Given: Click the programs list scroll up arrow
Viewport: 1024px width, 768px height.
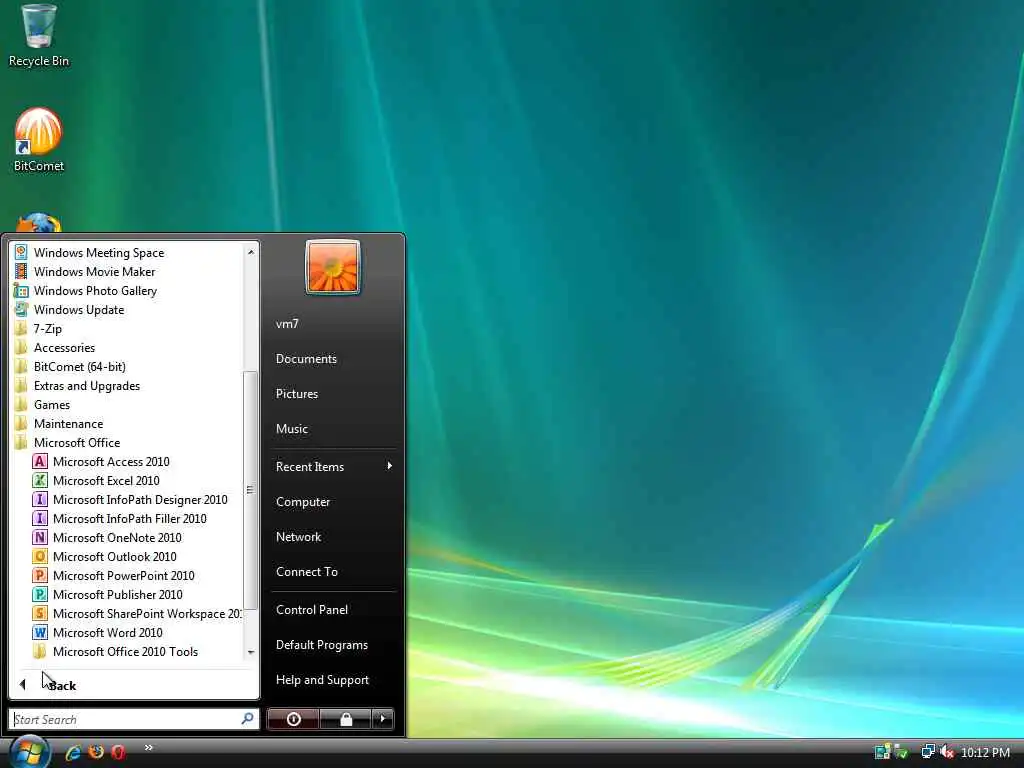Looking at the screenshot, I should [250, 251].
